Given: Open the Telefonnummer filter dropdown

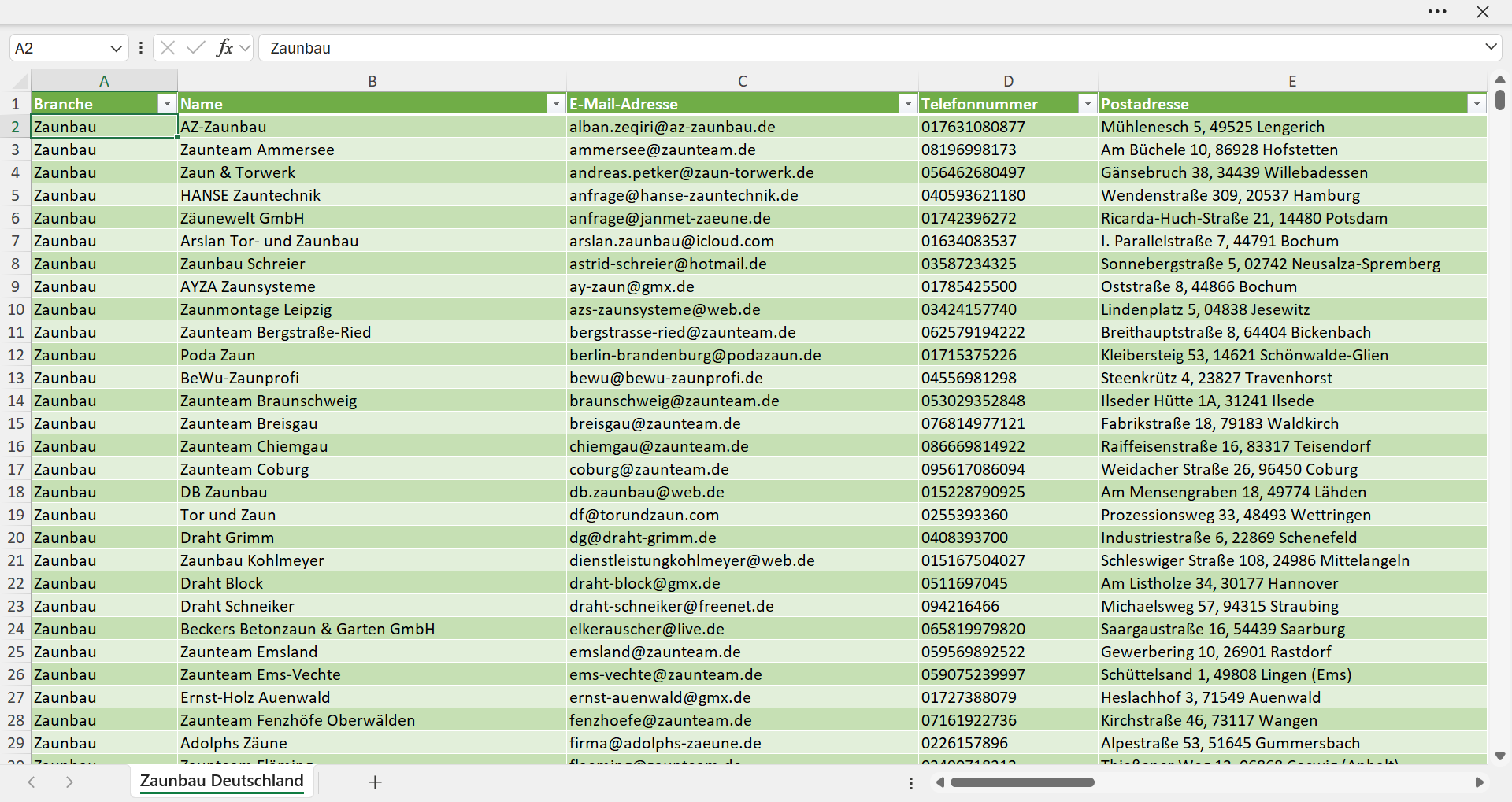Looking at the screenshot, I should (x=1088, y=104).
